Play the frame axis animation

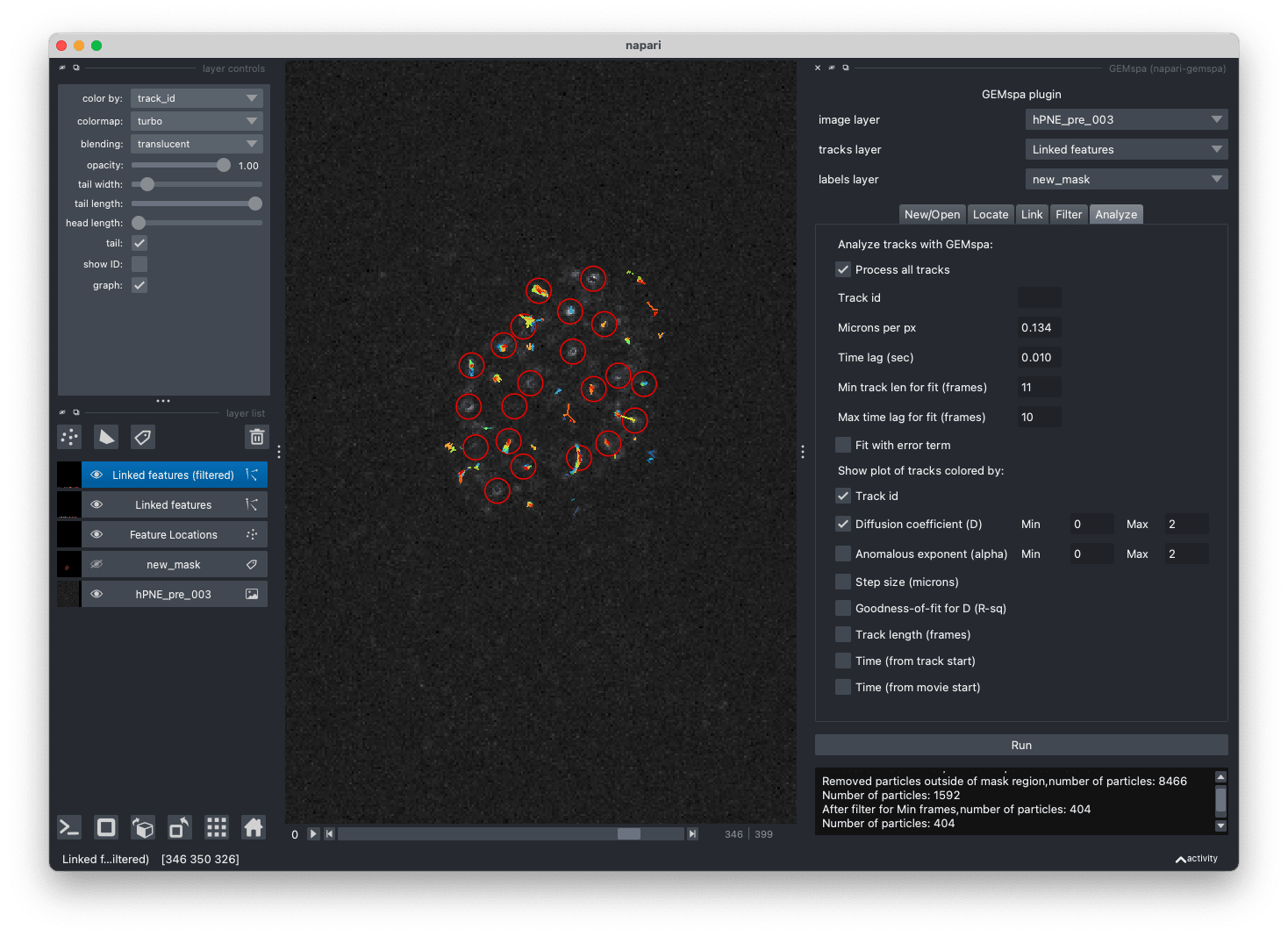[x=313, y=834]
